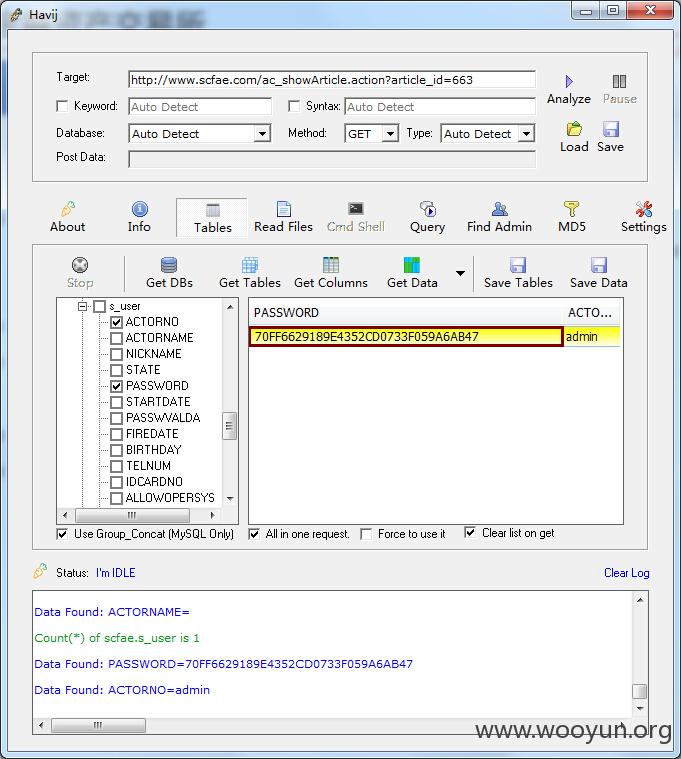Open the Find Admin icon
The image size is (681, 759).
click(x=499, y=209)
